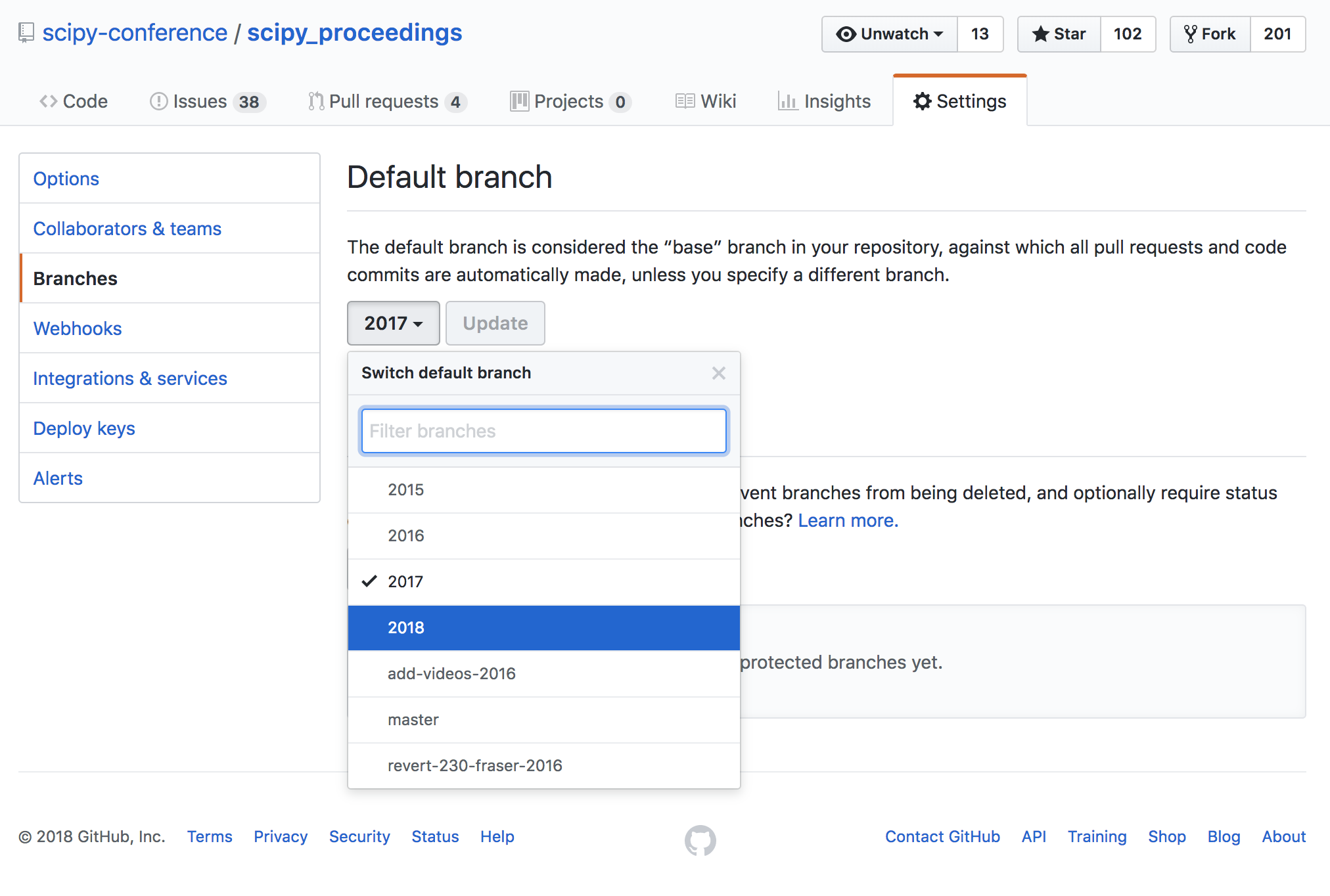Select branch 2015 as default
Viewport: 1330px width, 896px height.
(544, 490)
